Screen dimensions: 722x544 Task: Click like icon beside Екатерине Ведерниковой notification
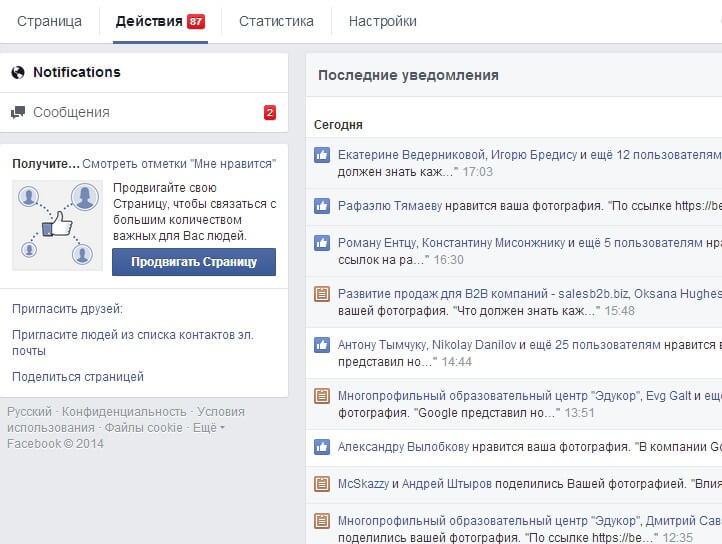(x=322, y=155)
